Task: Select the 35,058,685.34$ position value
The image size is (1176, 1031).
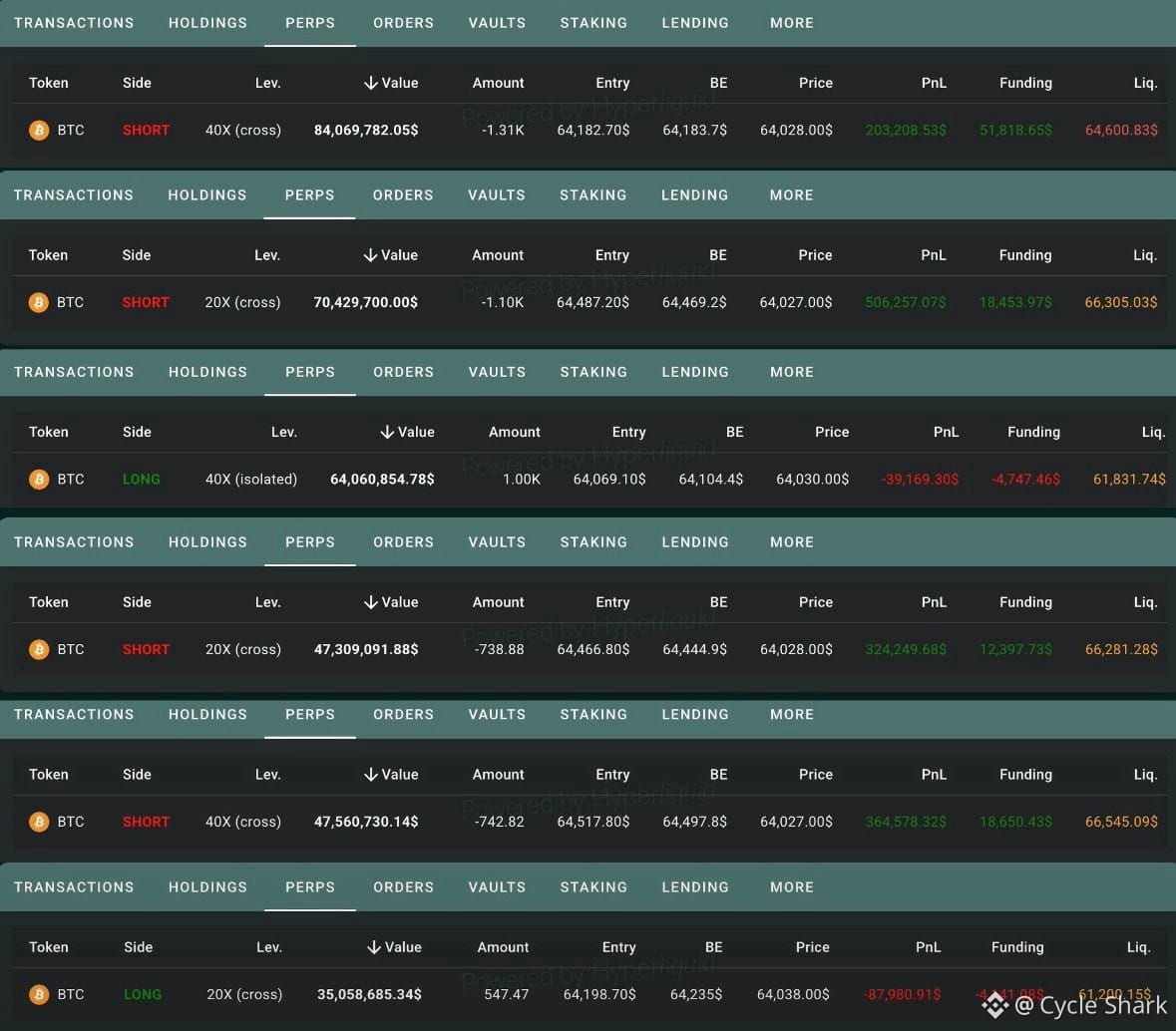Action: [x=369, y=994]
